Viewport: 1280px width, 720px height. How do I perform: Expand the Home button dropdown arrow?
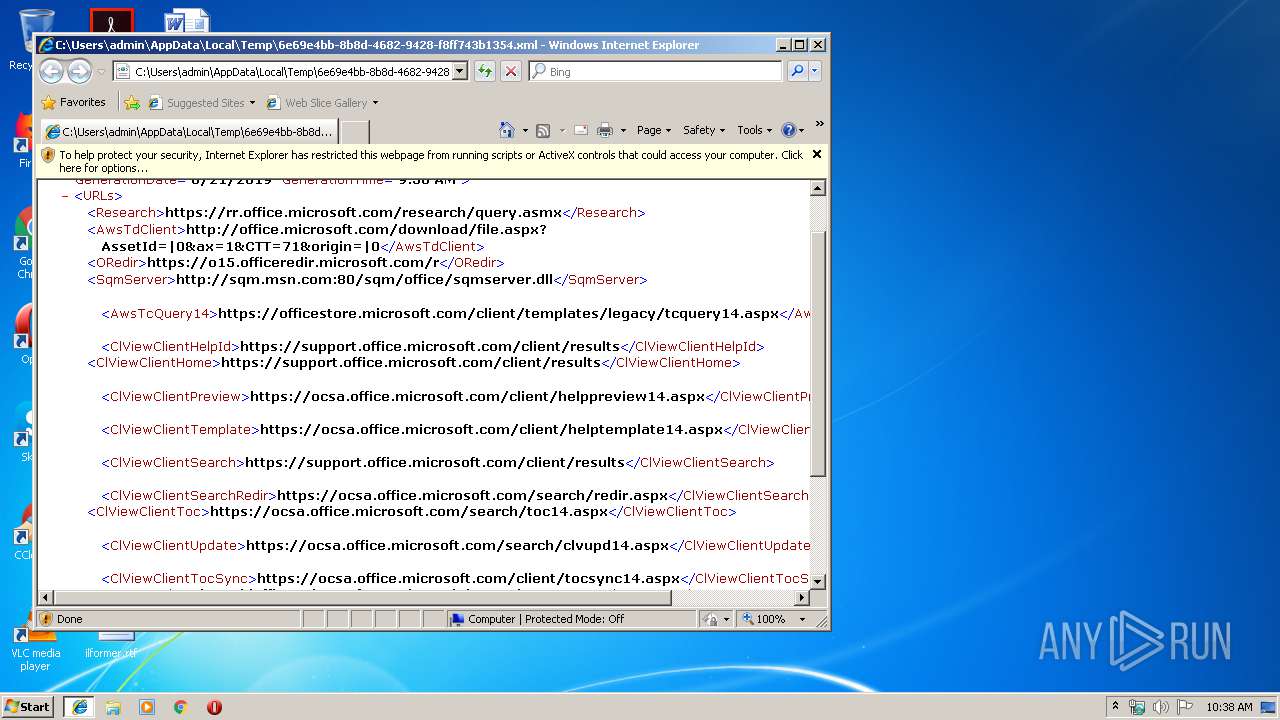[x=523, y=131]
